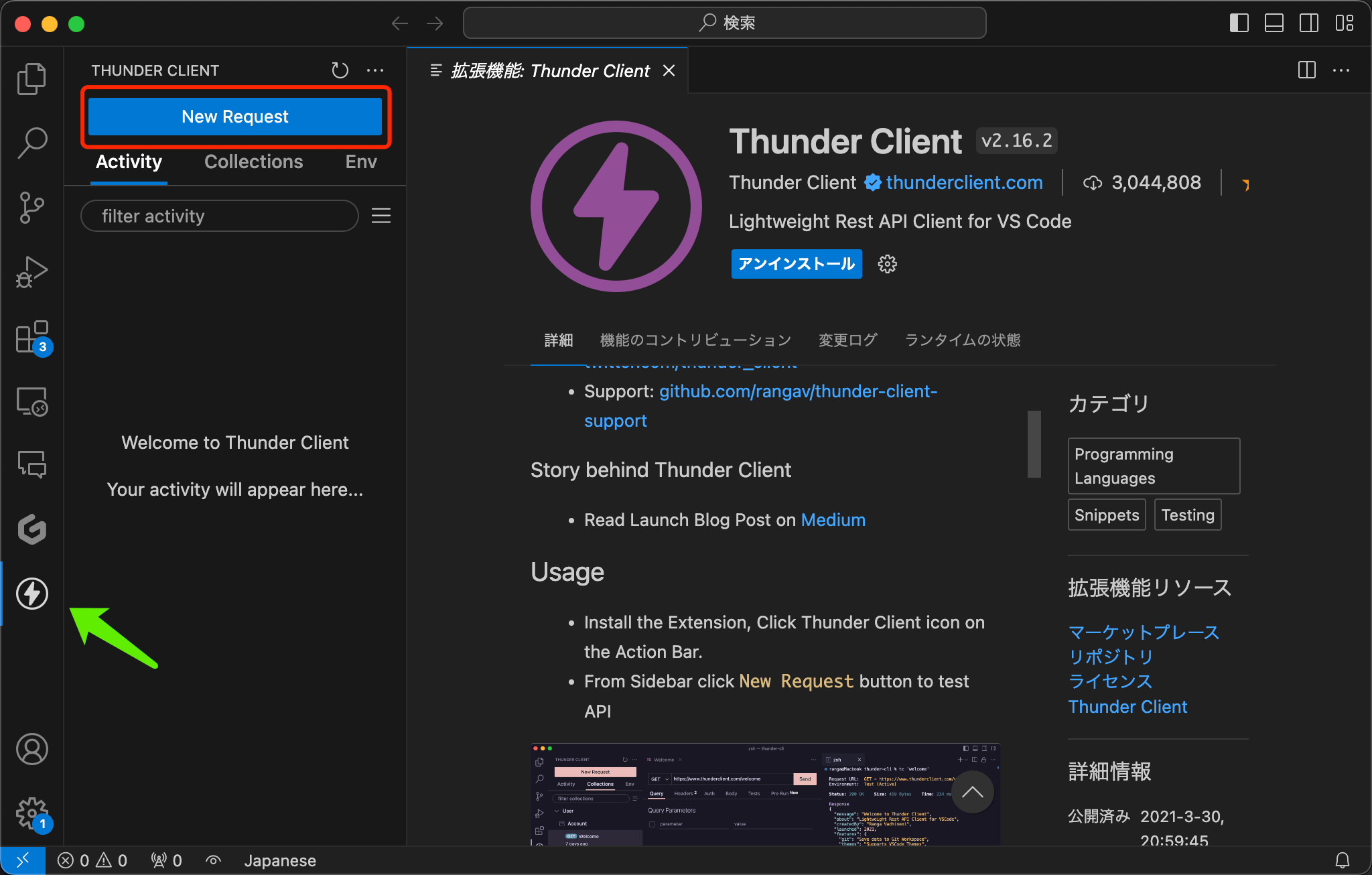Refresh the Thunder Client sidebar
1372x875 pixels.
[x=340, y=70]
